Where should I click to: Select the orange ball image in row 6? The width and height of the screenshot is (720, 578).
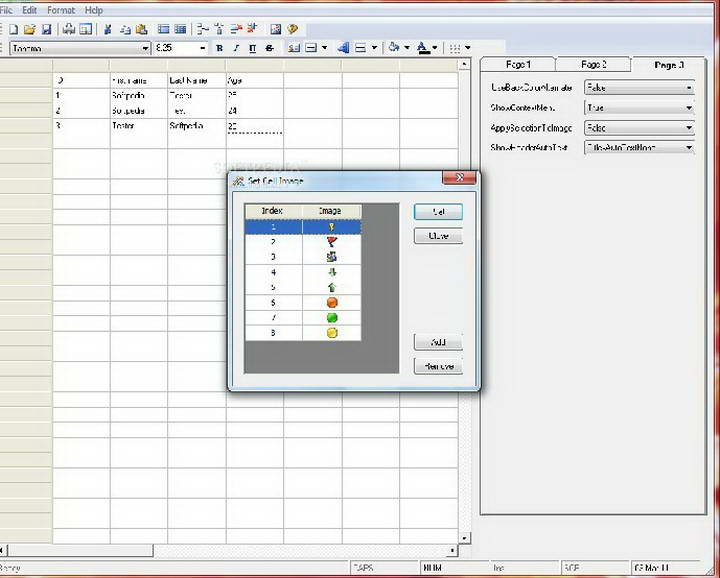pyautogui.click(x=332, y=301)
